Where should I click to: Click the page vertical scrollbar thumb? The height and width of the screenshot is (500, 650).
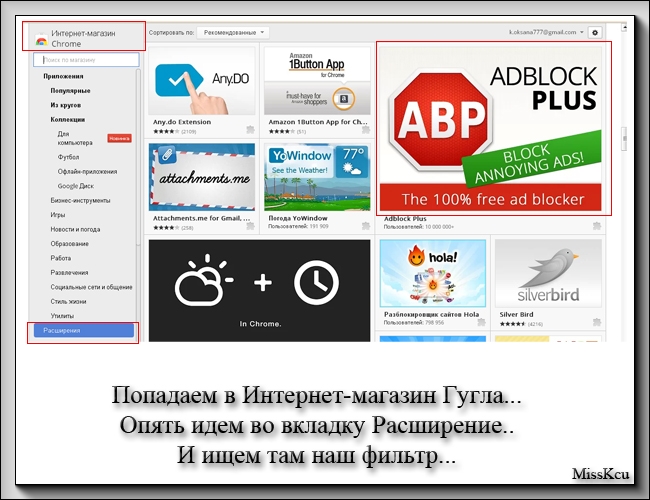(624, 137)
